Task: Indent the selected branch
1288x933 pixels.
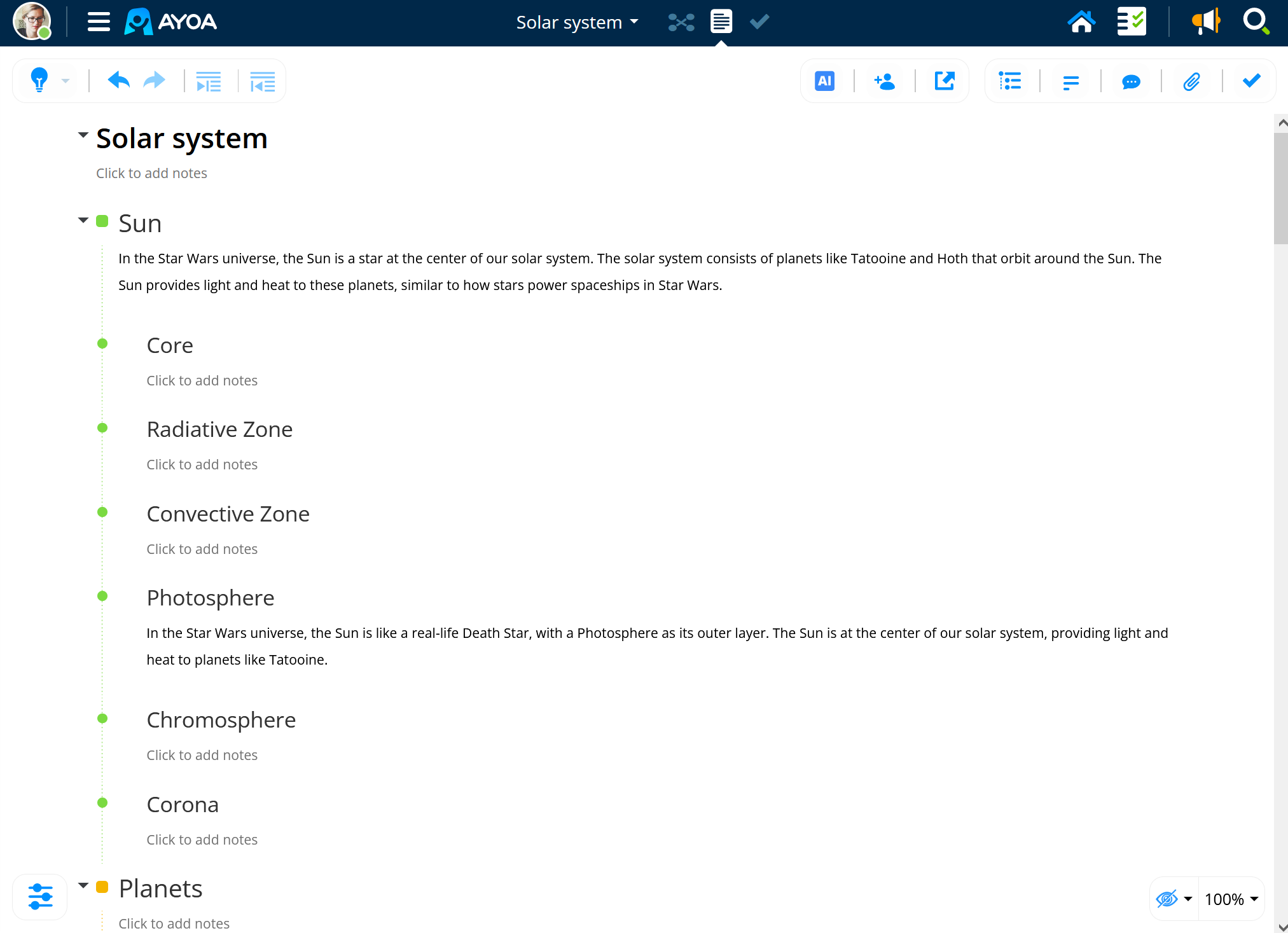Action: [209, 81]
